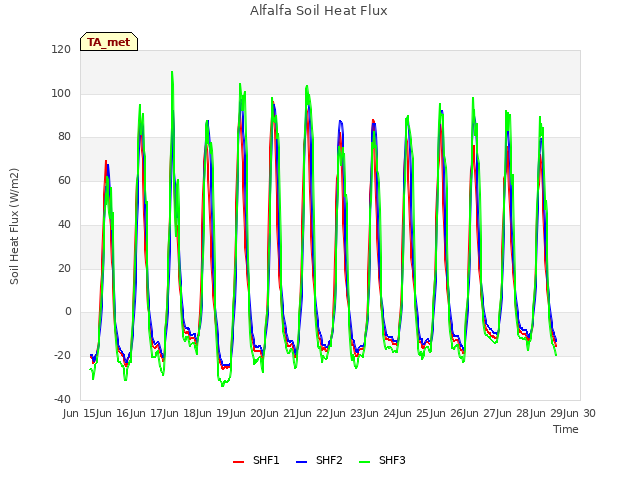The height and width of the screenshot is (480, 640).
Task: Click the tallest green SHF3 peak near 110
Action: [x=172, y=73]
